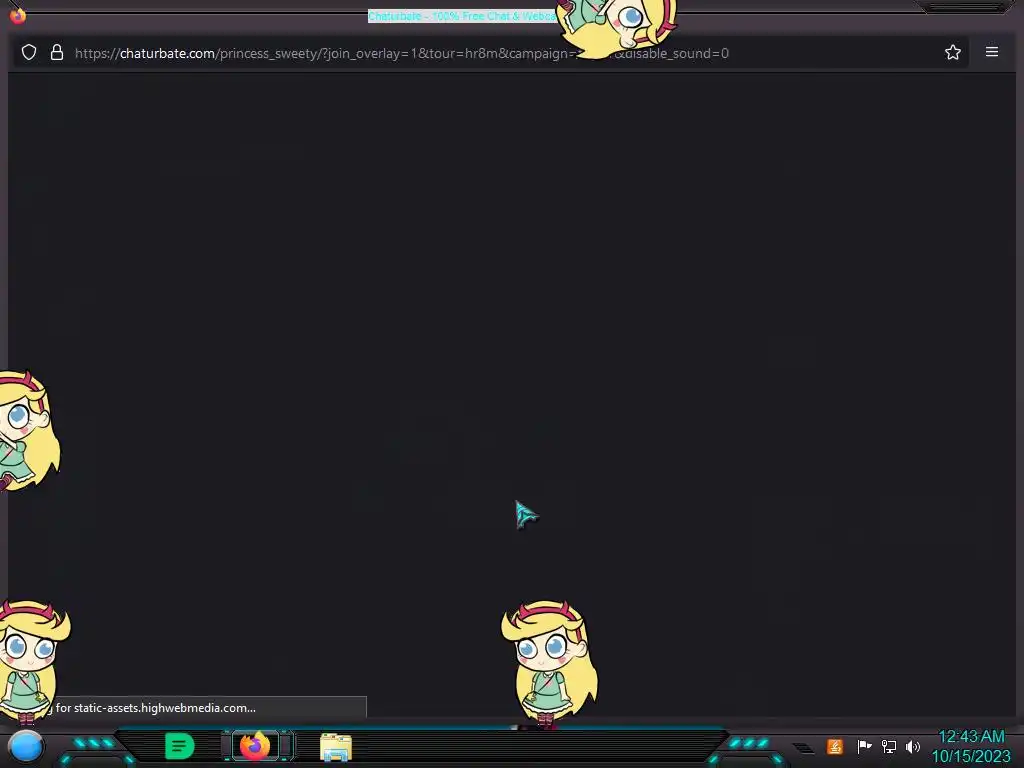Click the Firefox logo in the title bar

pyautogui.click(x=18, y=15)
